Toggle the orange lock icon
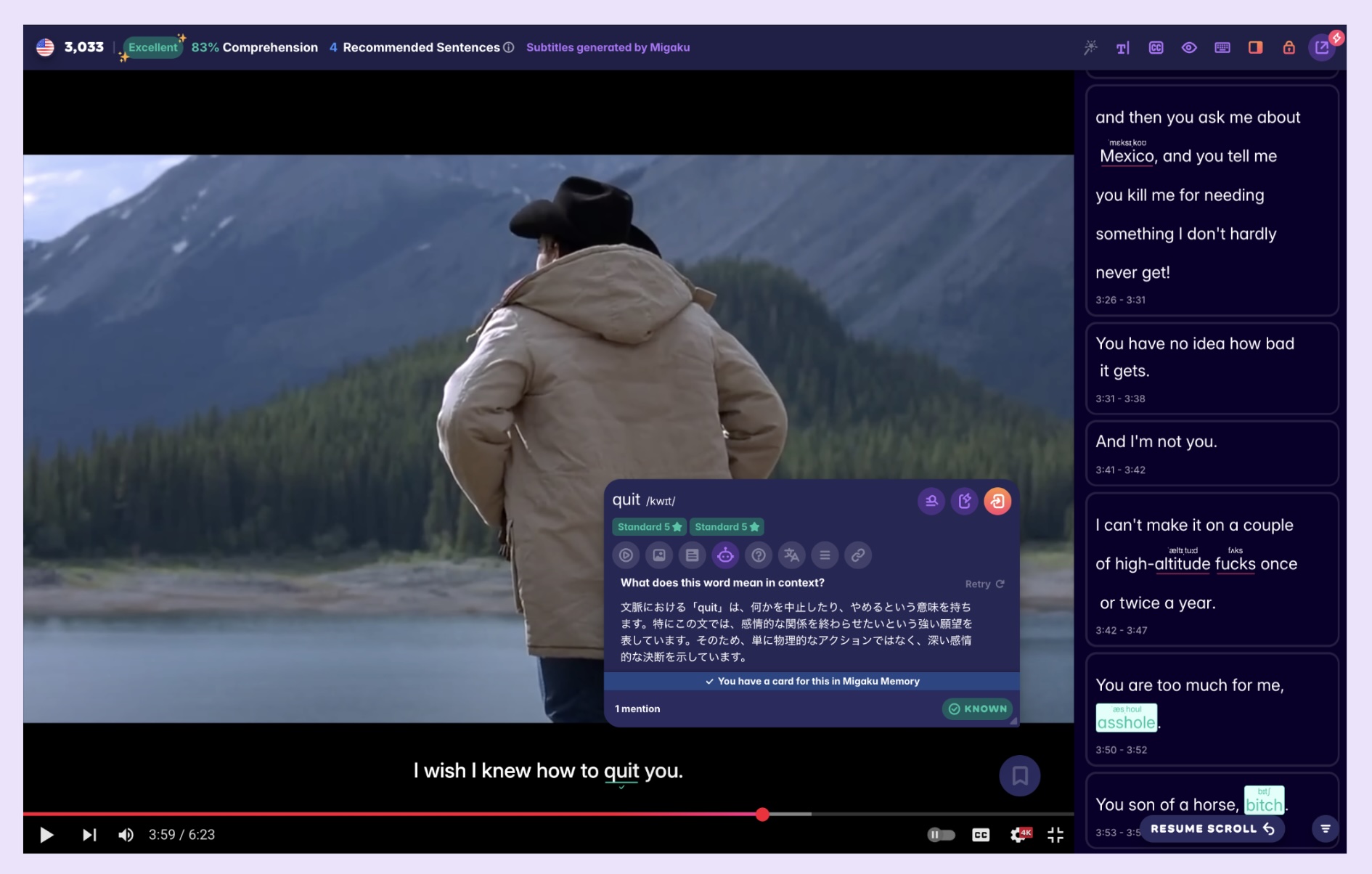This screenshot has height=874, width=1372. [x=1289, y=47]
